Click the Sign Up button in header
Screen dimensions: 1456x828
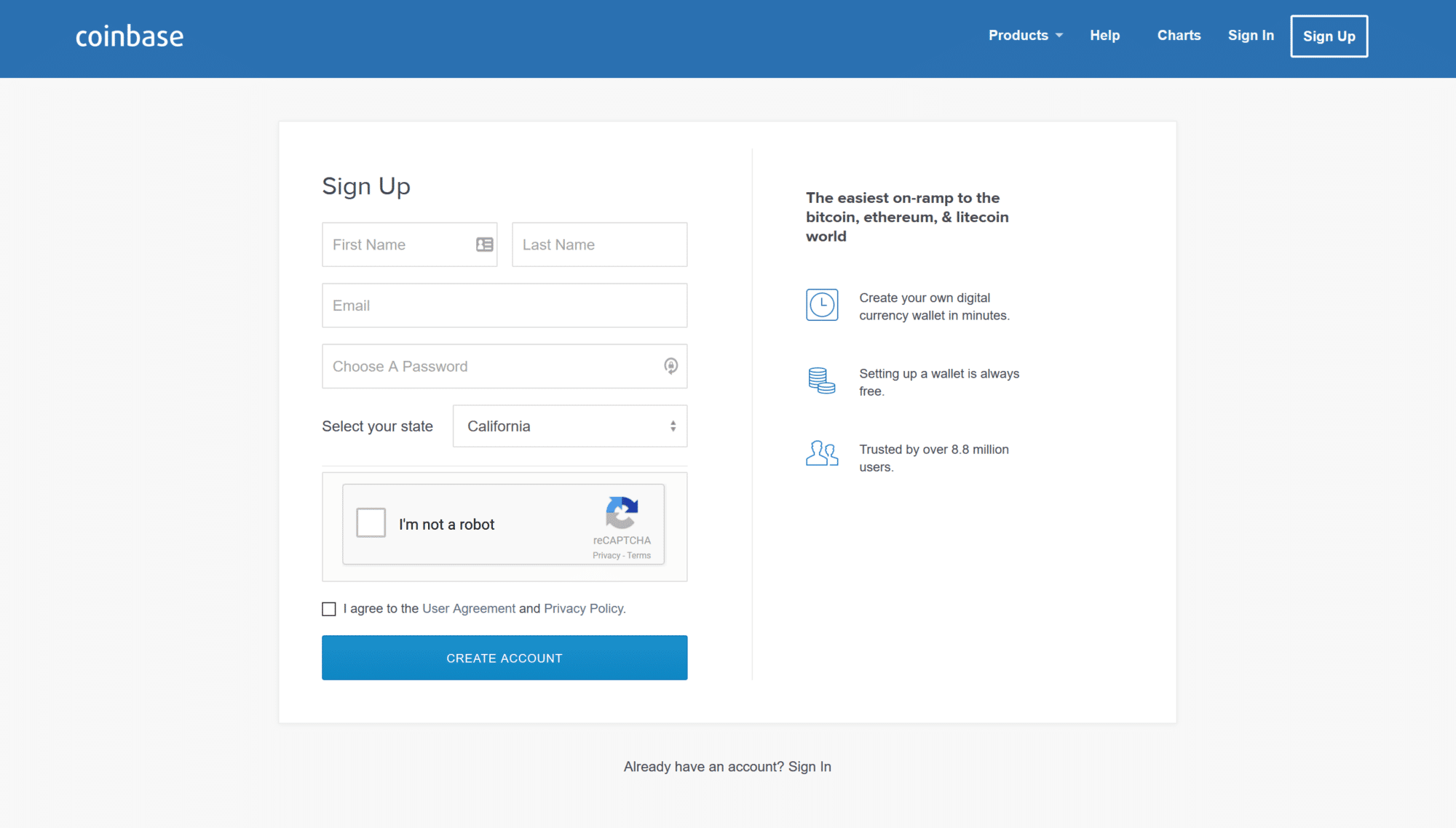click(1329, 36)
